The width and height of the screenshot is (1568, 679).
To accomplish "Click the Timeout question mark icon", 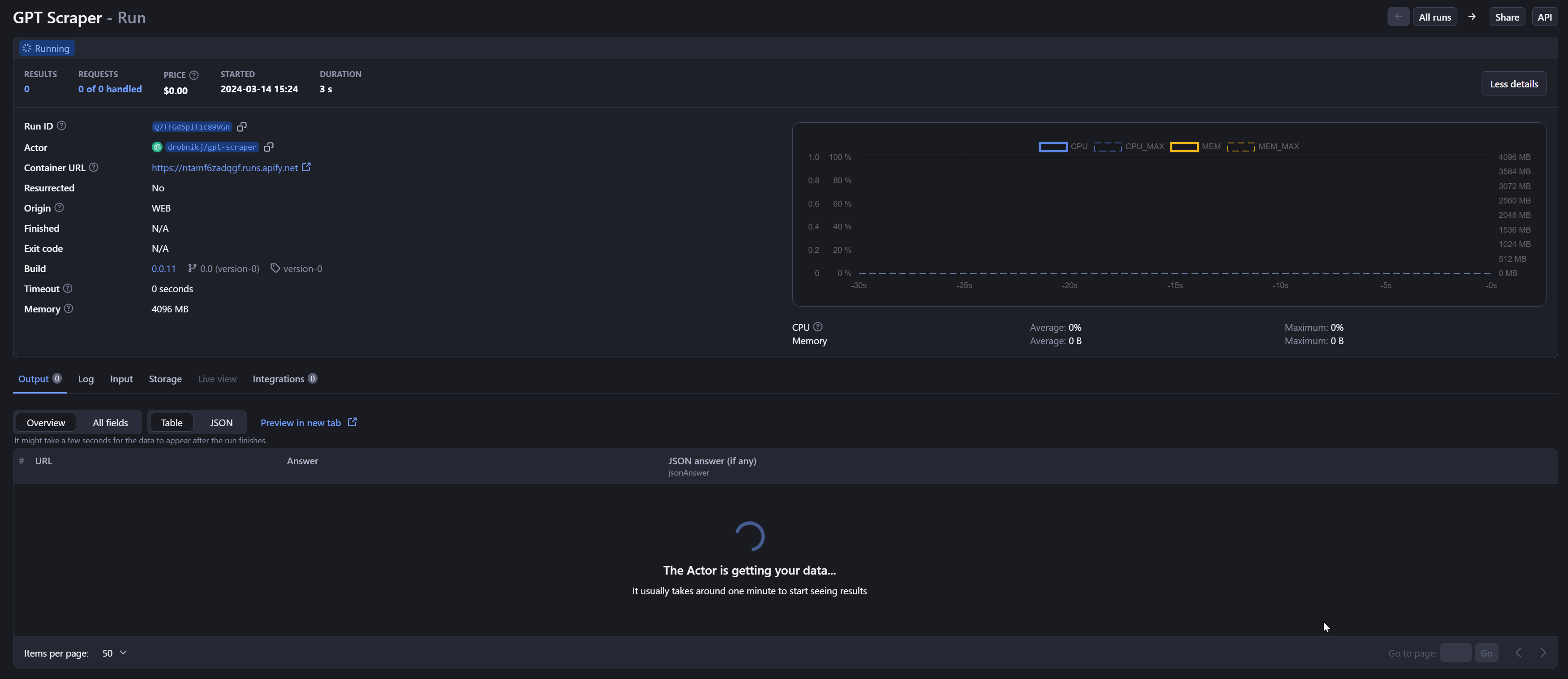I will (67, 288).
